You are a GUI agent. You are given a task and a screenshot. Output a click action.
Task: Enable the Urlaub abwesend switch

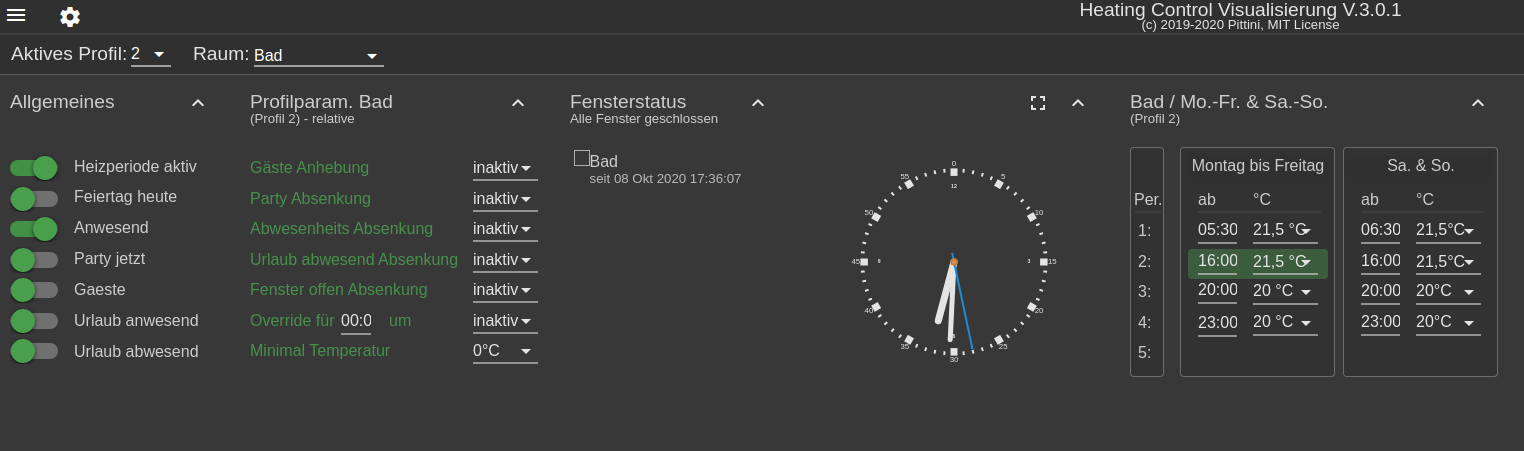tap(34, 352)
